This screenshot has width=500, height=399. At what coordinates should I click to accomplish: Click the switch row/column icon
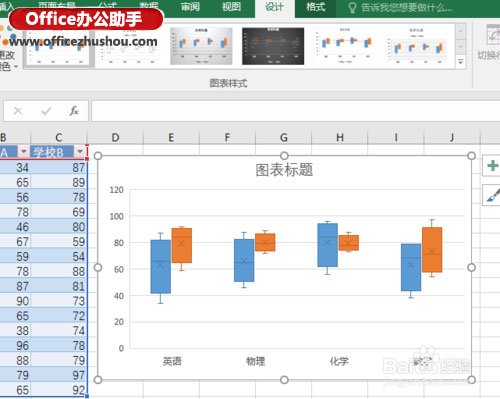(493, 36)
